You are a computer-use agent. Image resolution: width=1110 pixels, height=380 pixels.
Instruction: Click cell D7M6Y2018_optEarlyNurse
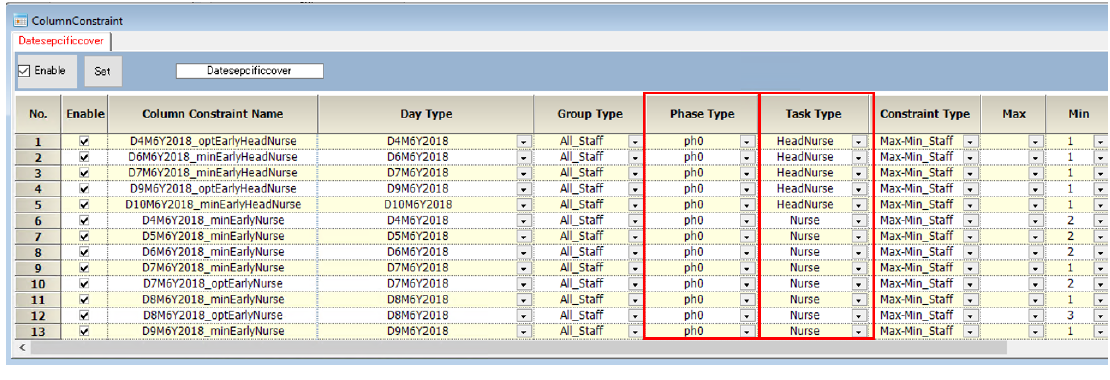[212, 283]
